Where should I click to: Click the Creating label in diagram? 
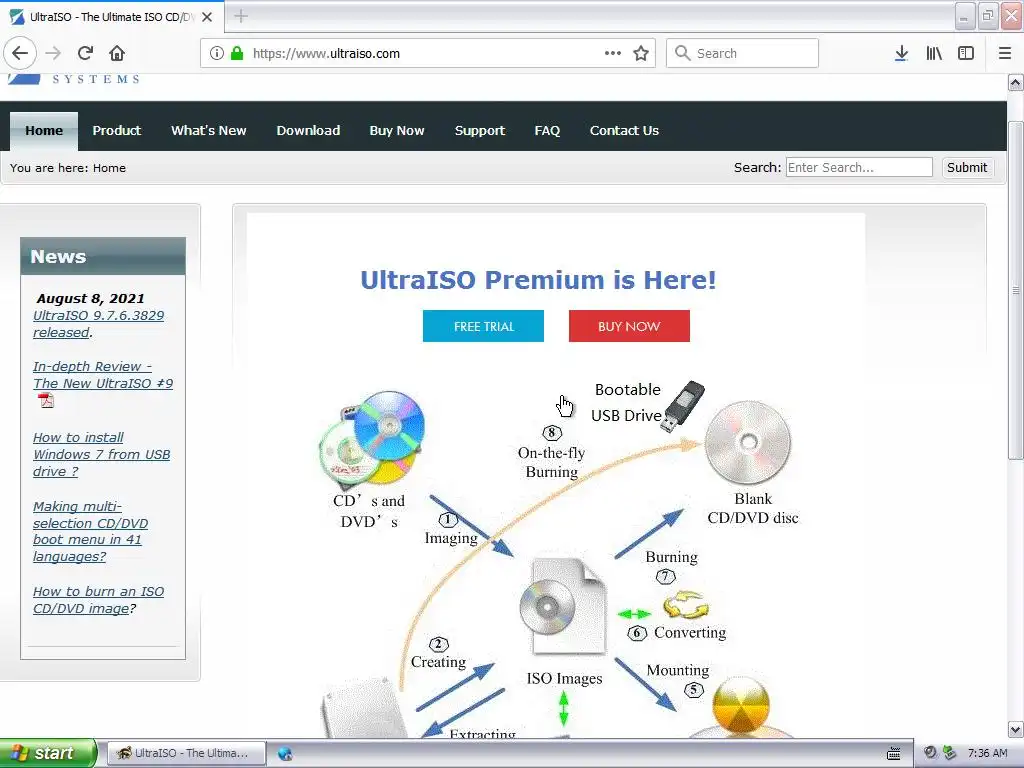(x=438, y=662)
